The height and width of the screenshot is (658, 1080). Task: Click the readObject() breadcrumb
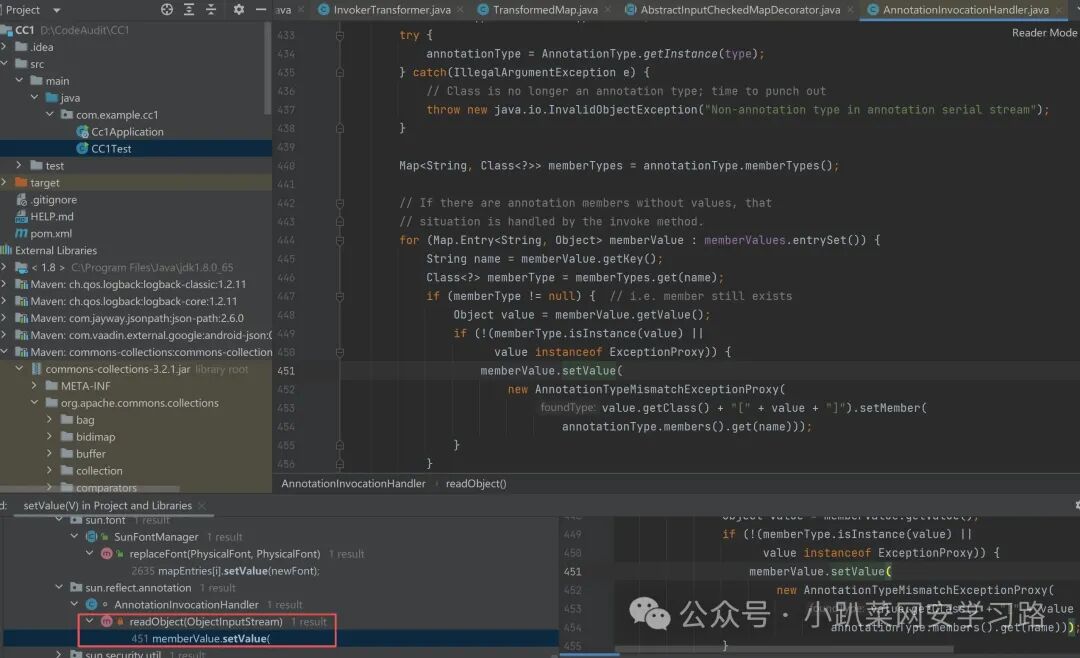[x=476, y=484]
